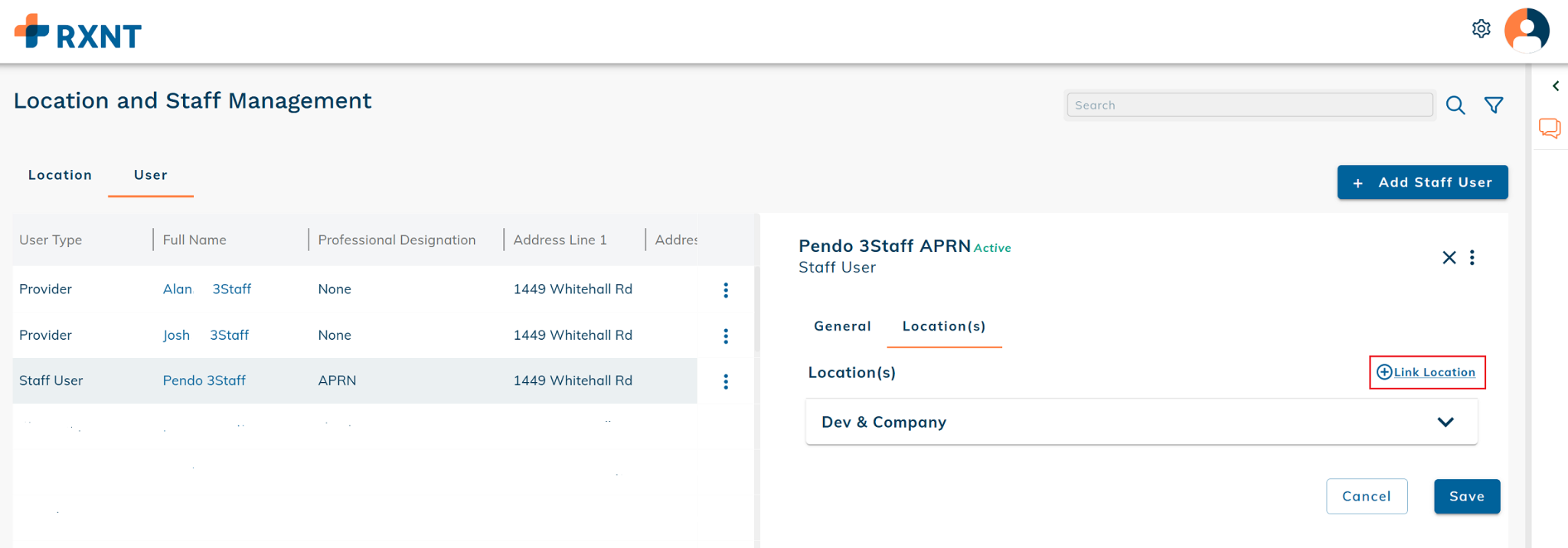This screenshot has height=548, width=1568.
Task: Click the magnifying glass search icon
Action: (1455, 106)
